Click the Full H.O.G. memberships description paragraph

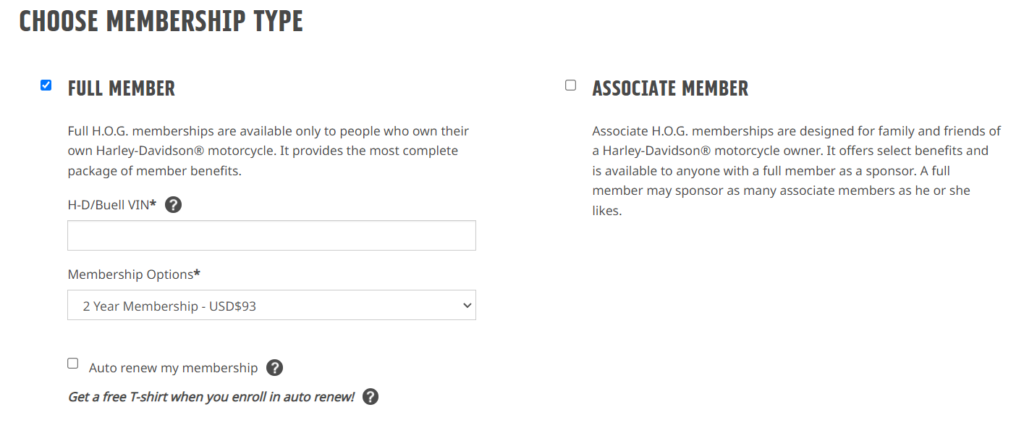268,151
